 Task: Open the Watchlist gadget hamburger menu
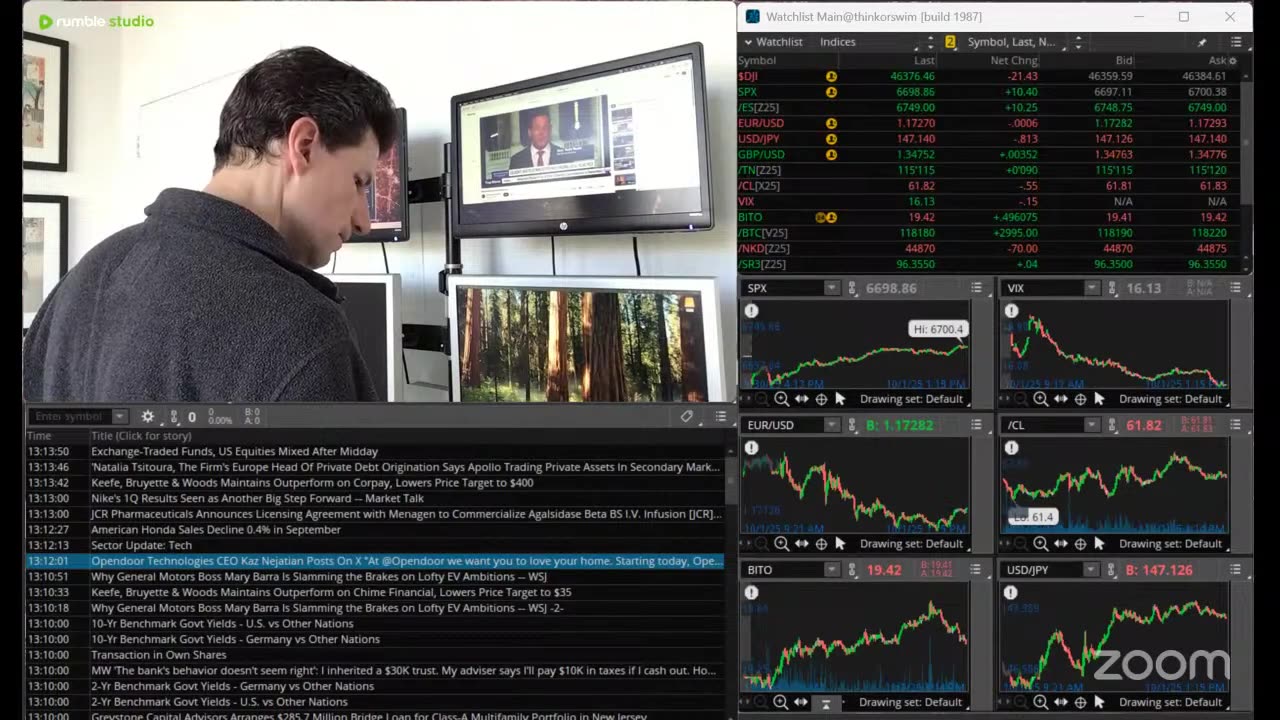[1236, 42]
